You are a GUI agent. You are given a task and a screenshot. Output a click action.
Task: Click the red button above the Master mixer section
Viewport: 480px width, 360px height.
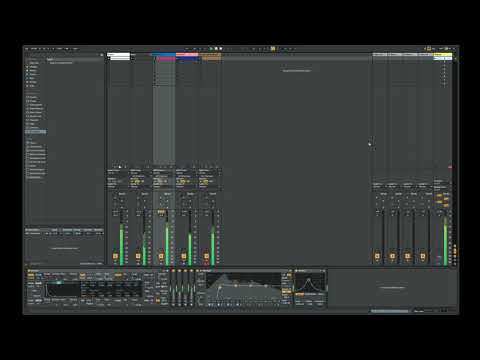450,167
